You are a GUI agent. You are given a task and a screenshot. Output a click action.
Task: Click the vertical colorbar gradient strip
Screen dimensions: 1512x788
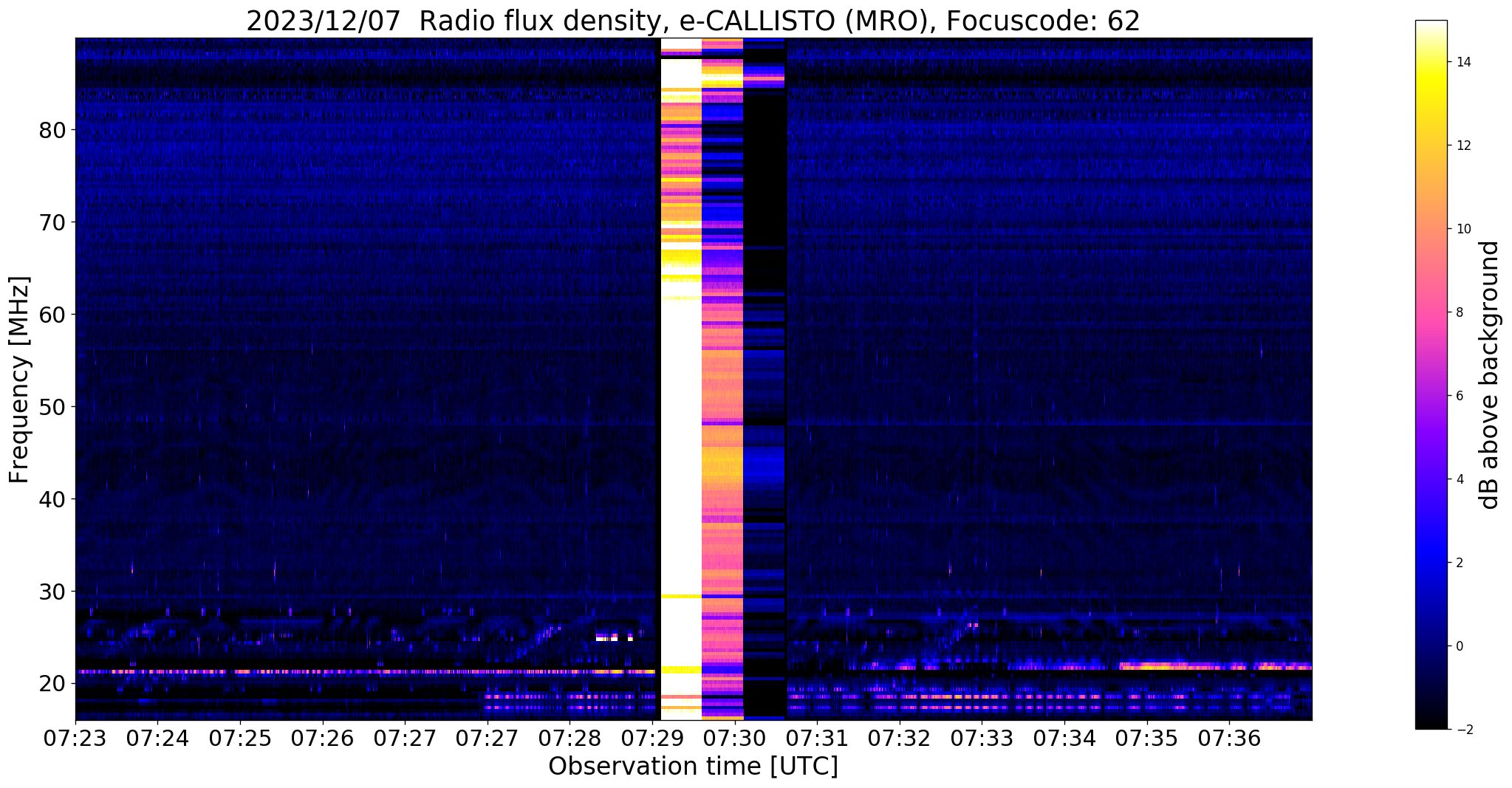[x=1431, y=375]
